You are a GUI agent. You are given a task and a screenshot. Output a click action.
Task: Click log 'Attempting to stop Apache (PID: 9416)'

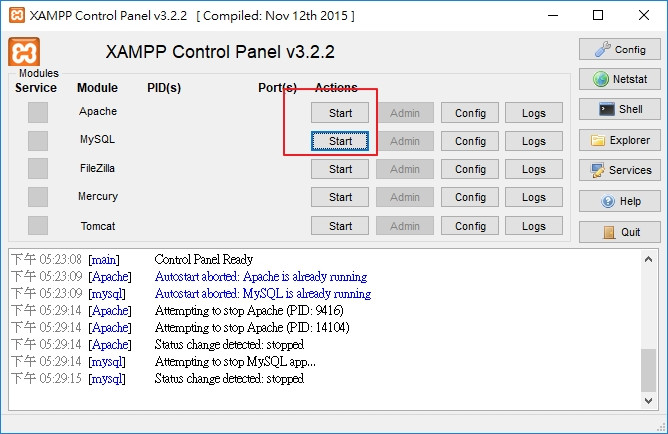(x=249, y=310)
